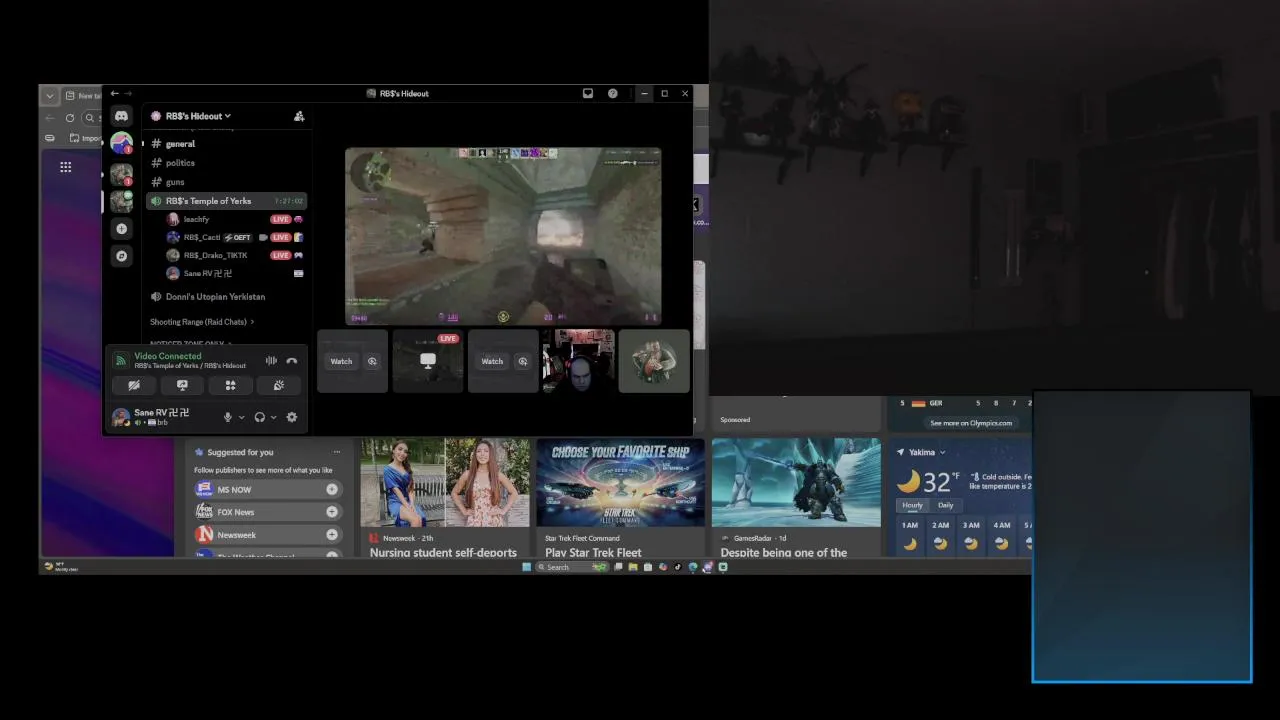Image resolution: width=1280 pixels, height=720 pixels.
Task: Open TikTok from the taskbar
Action: click(677, 567)
